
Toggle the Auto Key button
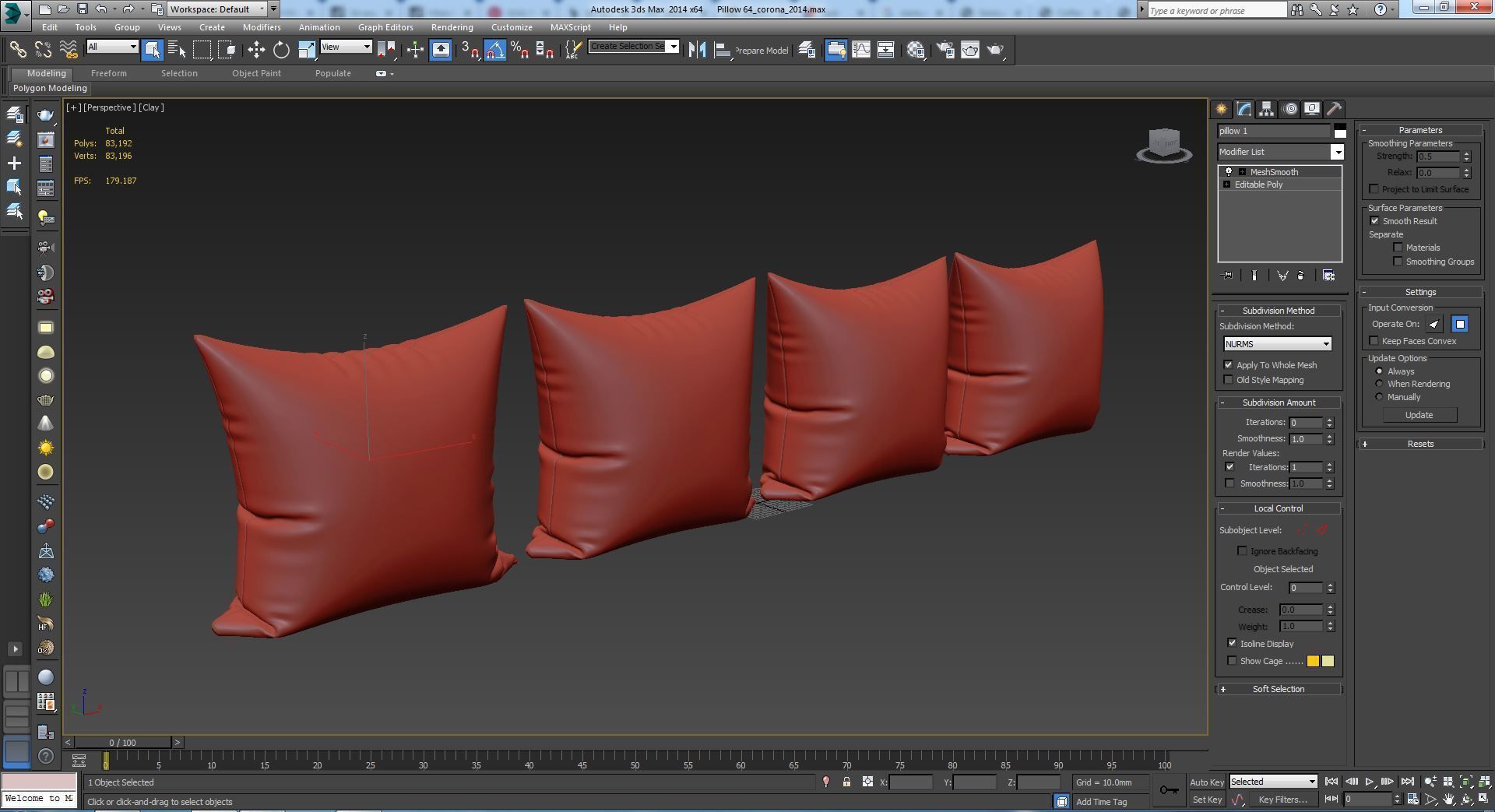pyautogui.click(x=1206, y=782)
